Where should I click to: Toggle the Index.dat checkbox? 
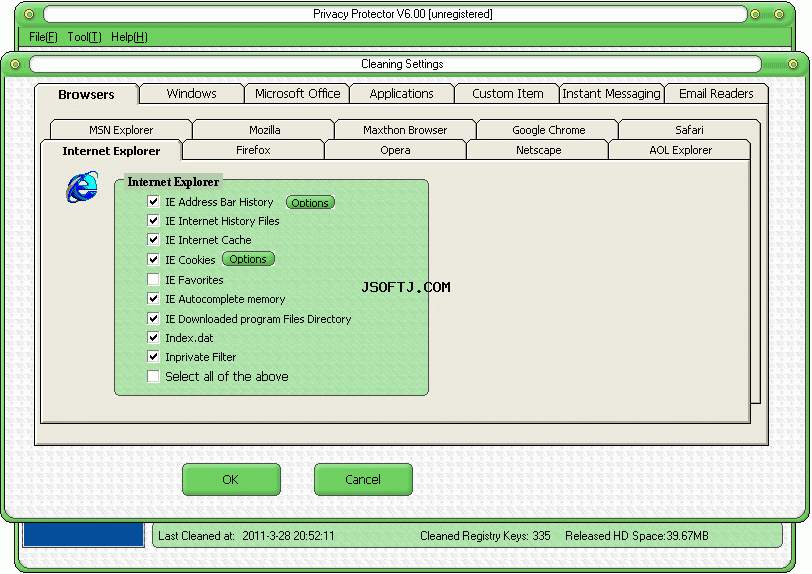[153, 338]
